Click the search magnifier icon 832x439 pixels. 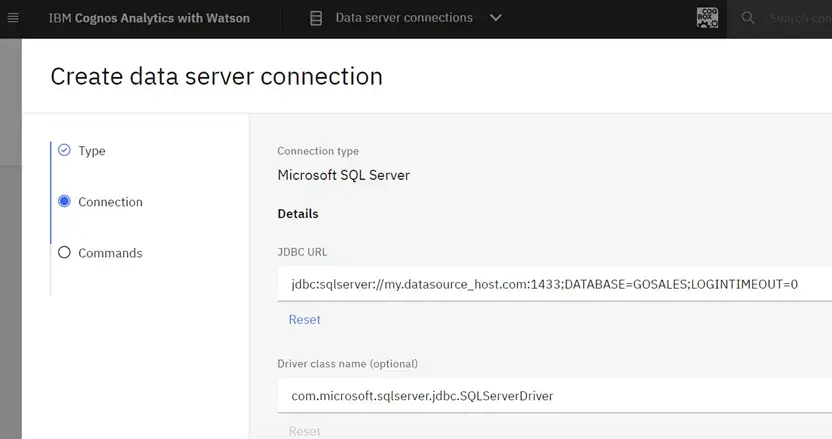tap(748, 18)
